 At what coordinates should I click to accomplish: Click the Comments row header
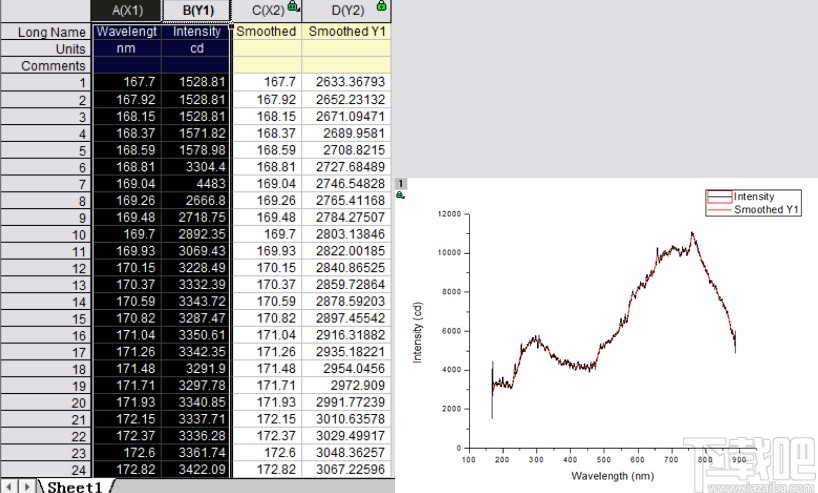pos(46,66)
